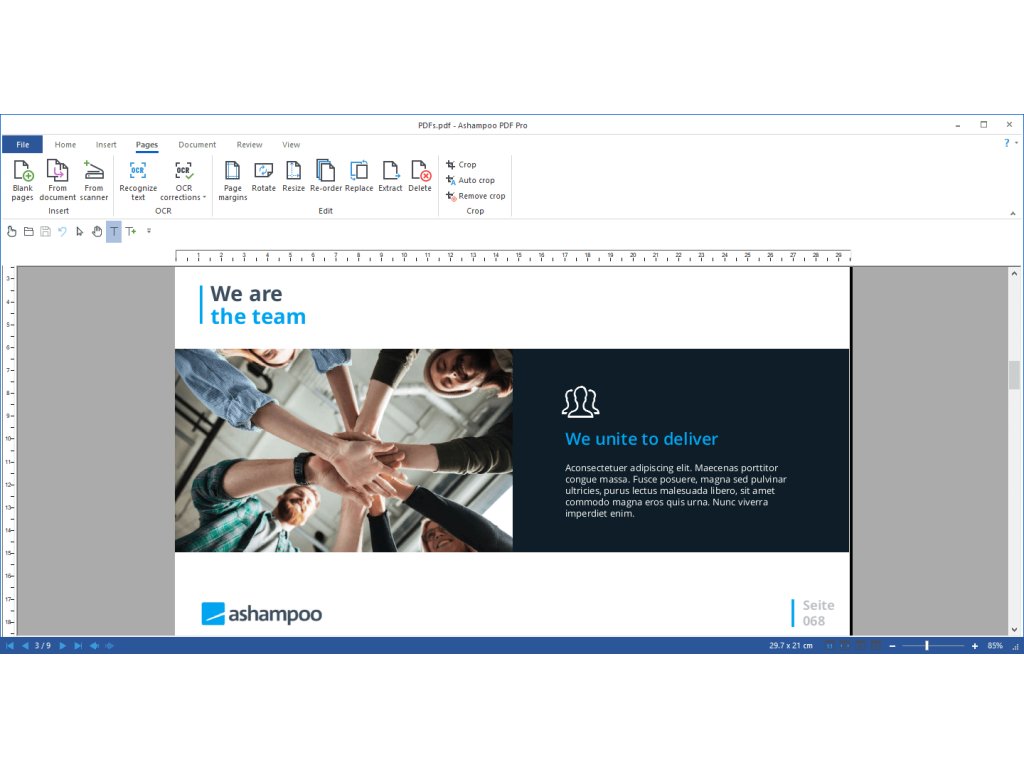Image resolution: width=1024 pixels, height=768 pixels.
Task: Go to last page
Action: pos(78,645)
